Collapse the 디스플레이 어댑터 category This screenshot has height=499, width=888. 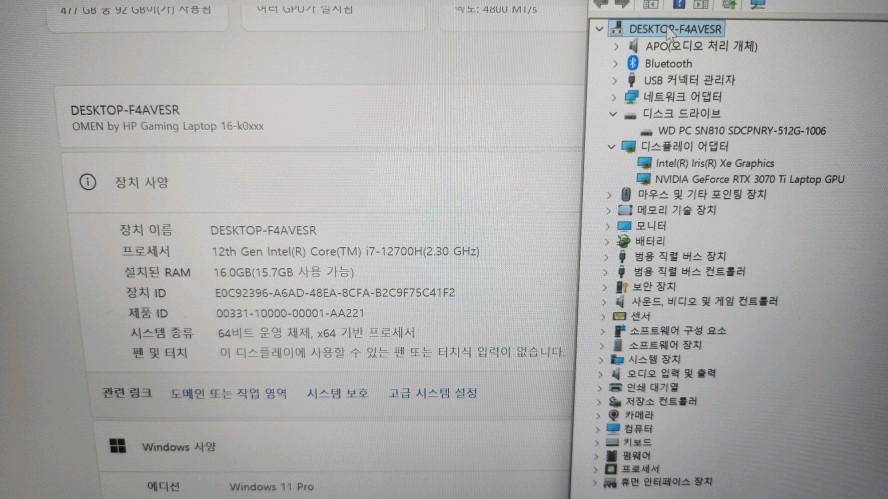click(x=611, y=147)
